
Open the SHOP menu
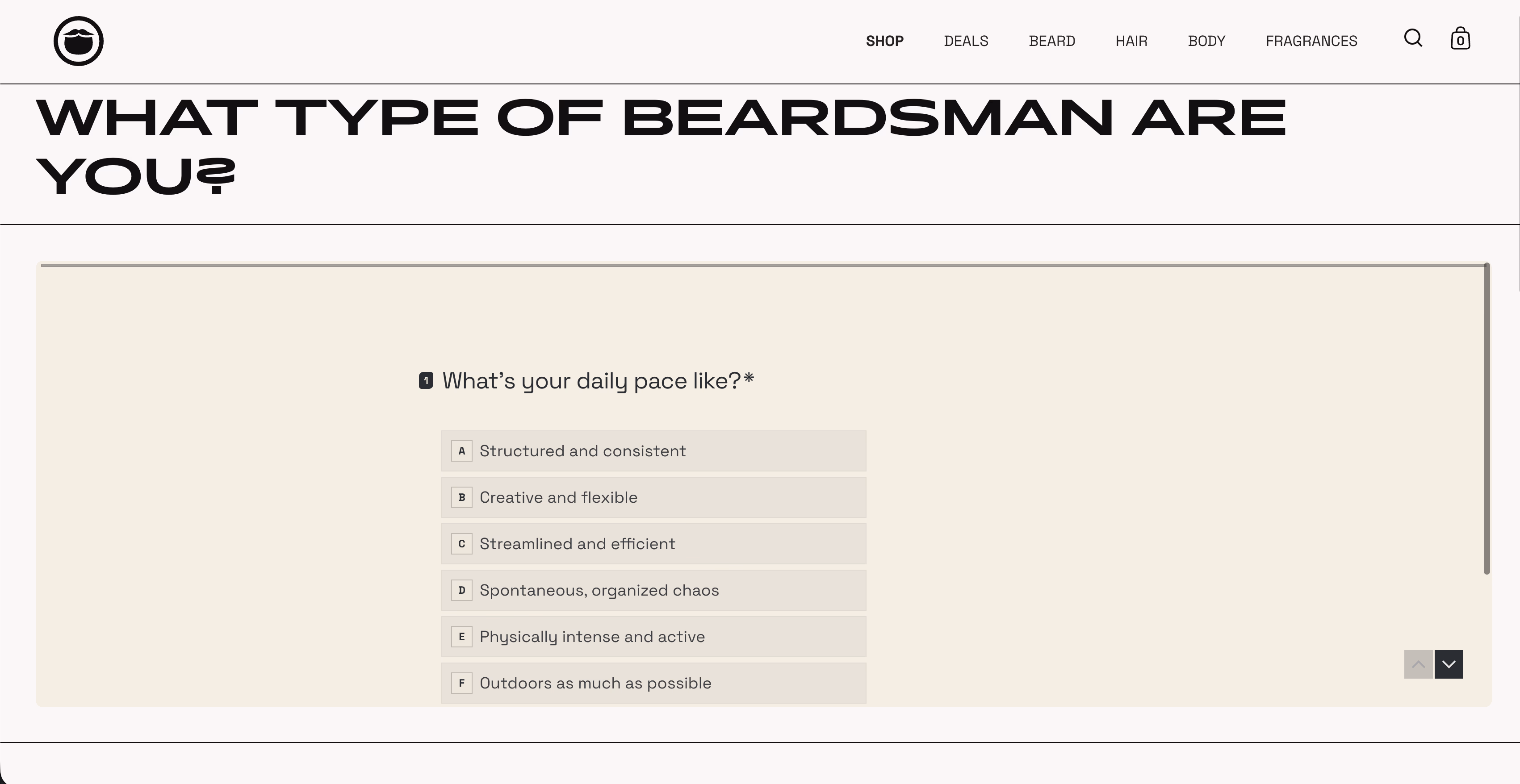[884, 41]
